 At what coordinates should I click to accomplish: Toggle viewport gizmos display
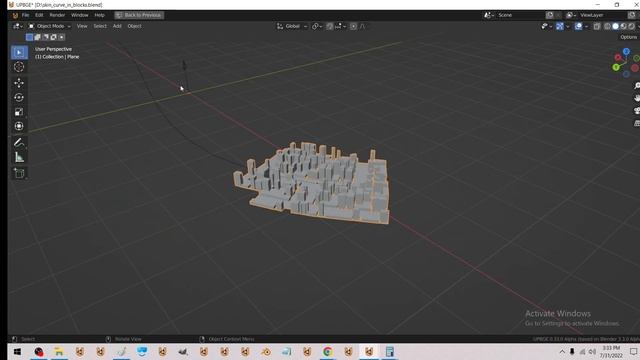pyautogui.click(x=560, y=26)
